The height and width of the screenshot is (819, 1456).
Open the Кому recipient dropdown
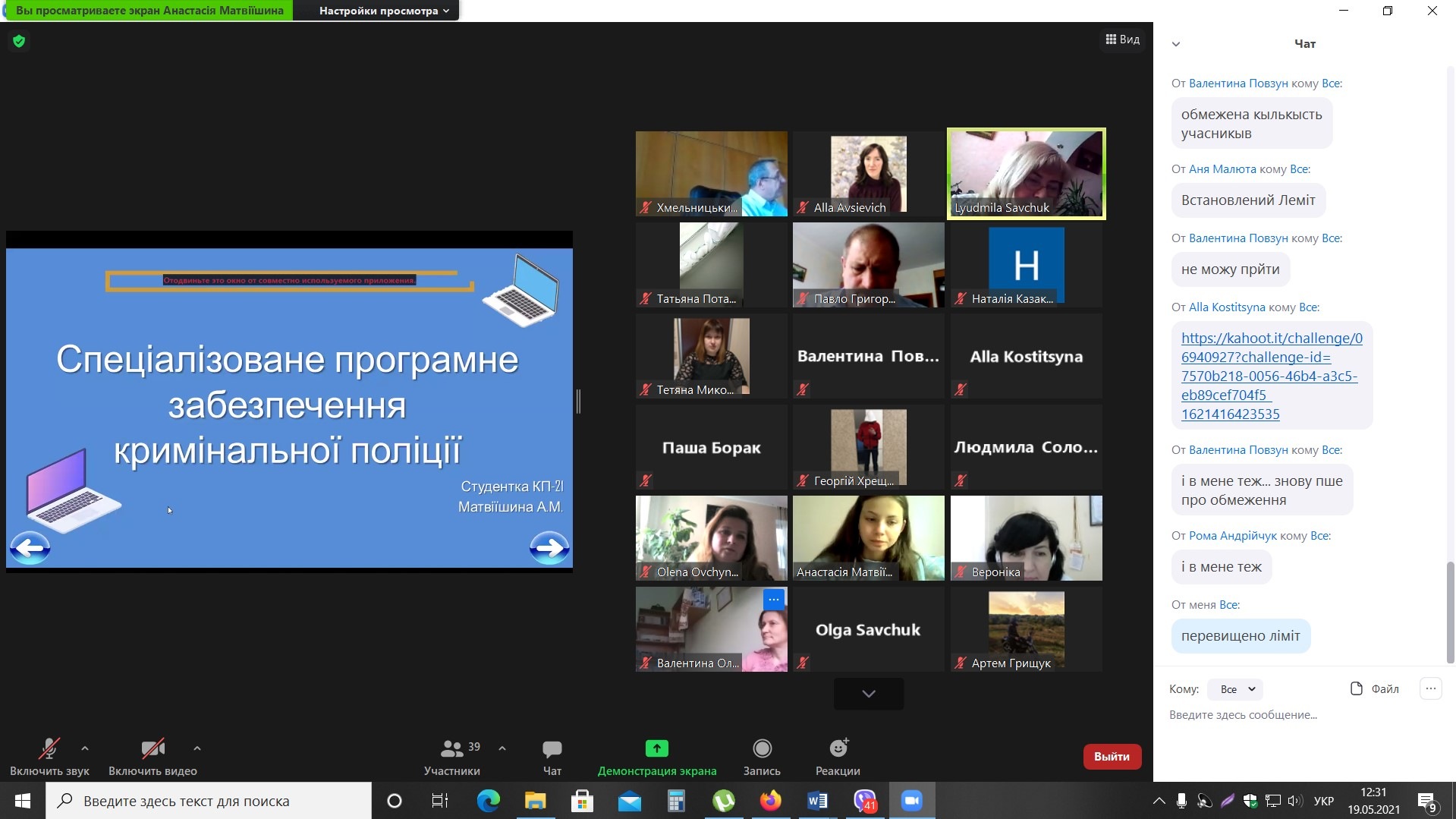coord(1237,689)
